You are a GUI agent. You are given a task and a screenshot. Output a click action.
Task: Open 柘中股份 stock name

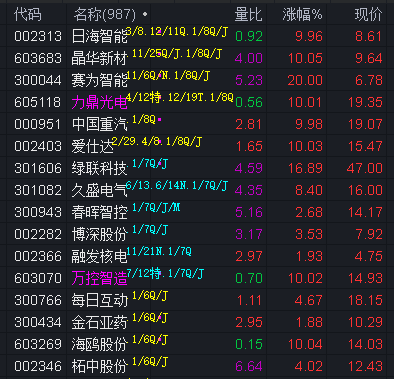pos(100,366)
